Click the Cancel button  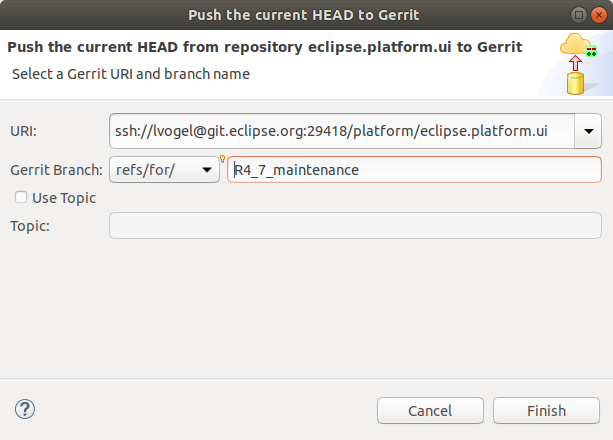click(430, 411)
